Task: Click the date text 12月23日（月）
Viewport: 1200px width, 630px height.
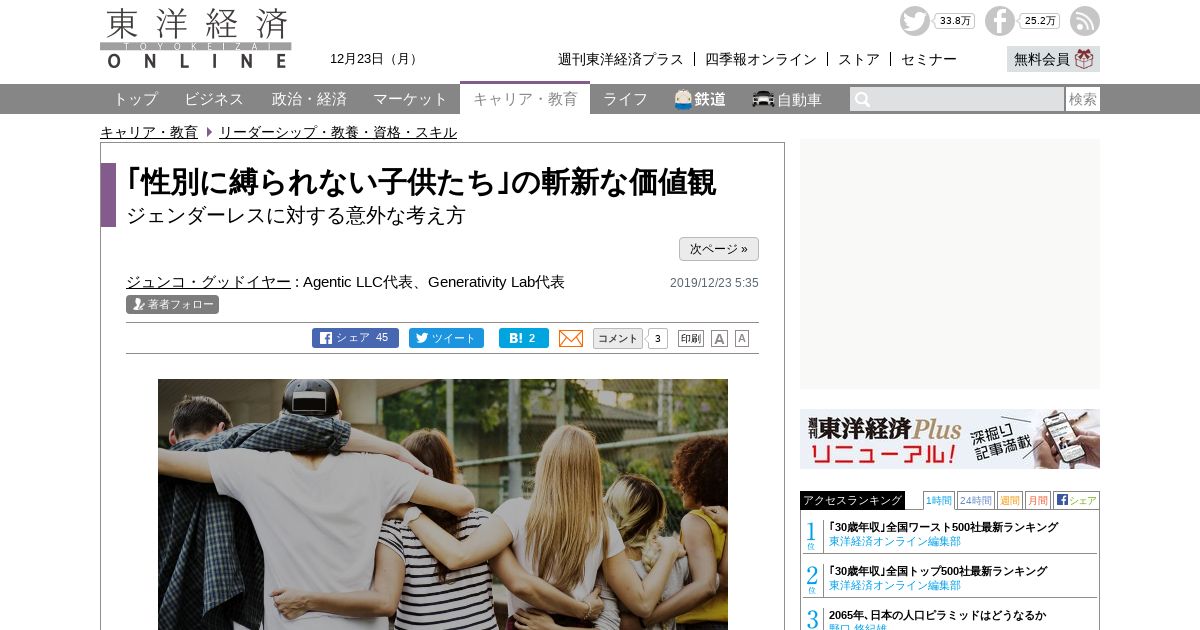Action: (x=376, y=59)
